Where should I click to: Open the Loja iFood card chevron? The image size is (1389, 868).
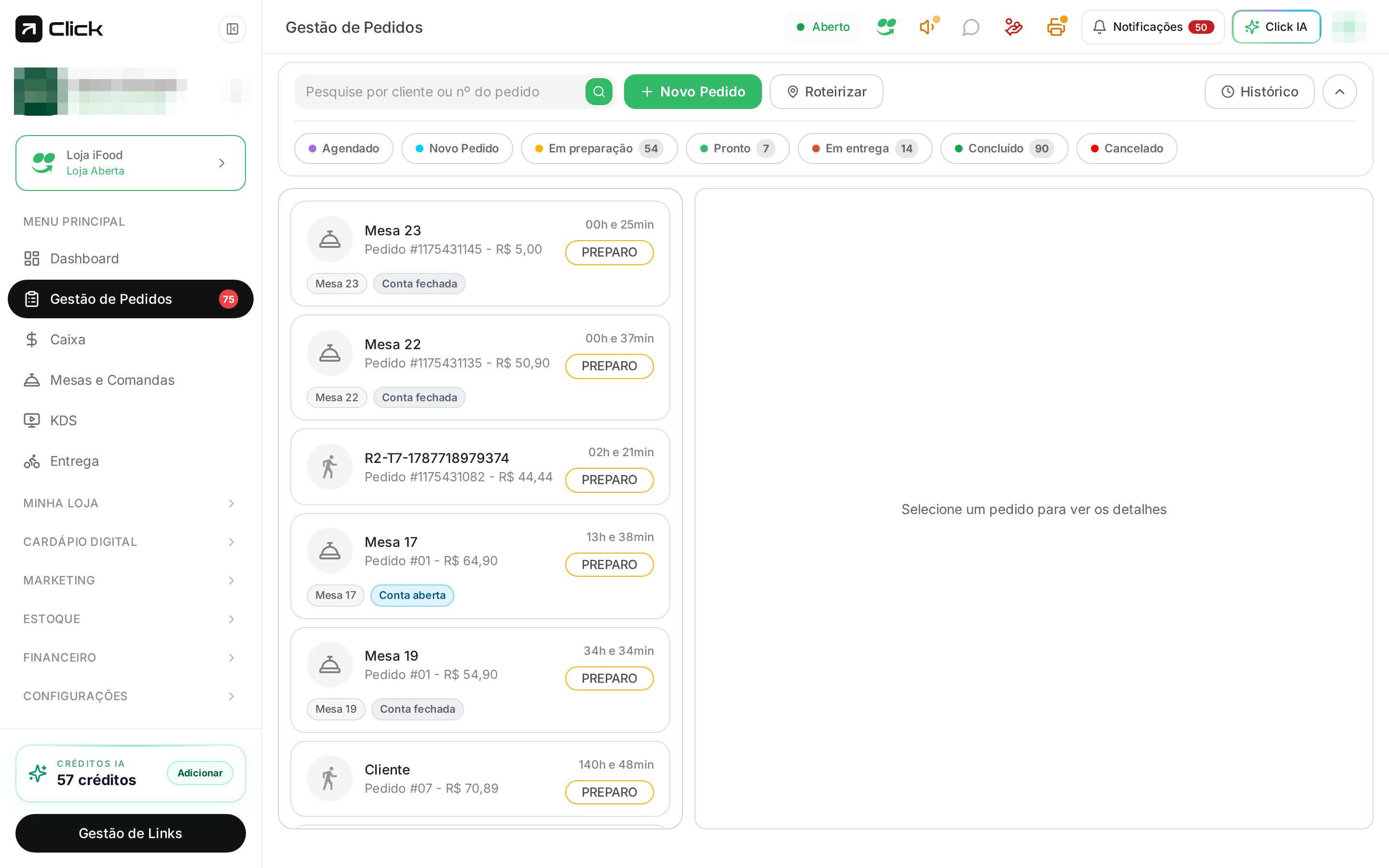click(221, 163)
